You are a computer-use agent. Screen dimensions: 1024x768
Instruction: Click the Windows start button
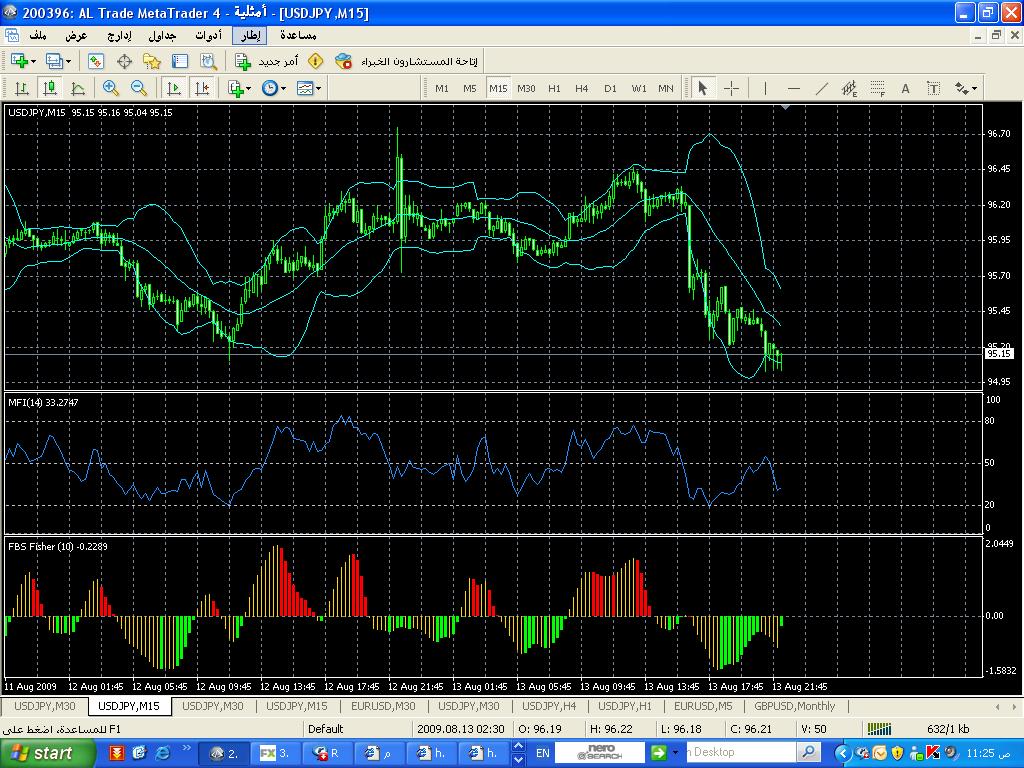coord(40,753)
